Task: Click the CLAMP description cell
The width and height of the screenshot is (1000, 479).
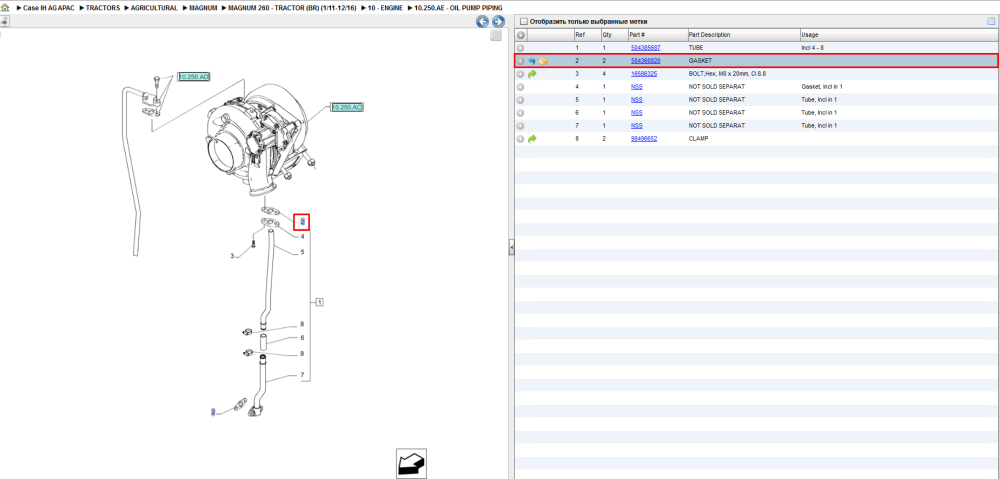Action: (x=699, y=138)
